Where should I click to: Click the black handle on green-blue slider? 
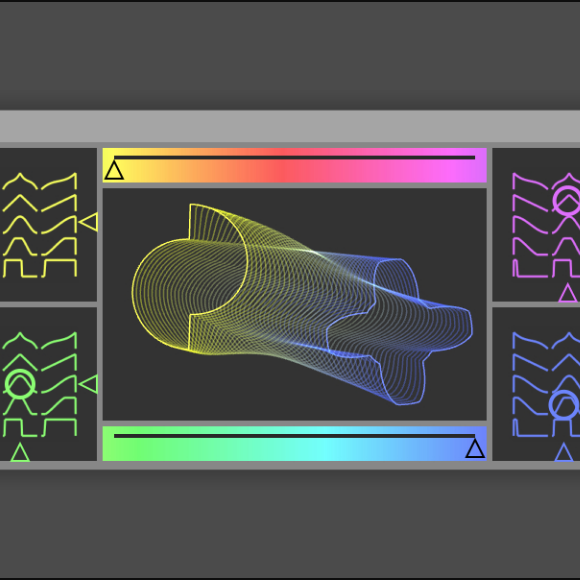(x=475, y=448)
